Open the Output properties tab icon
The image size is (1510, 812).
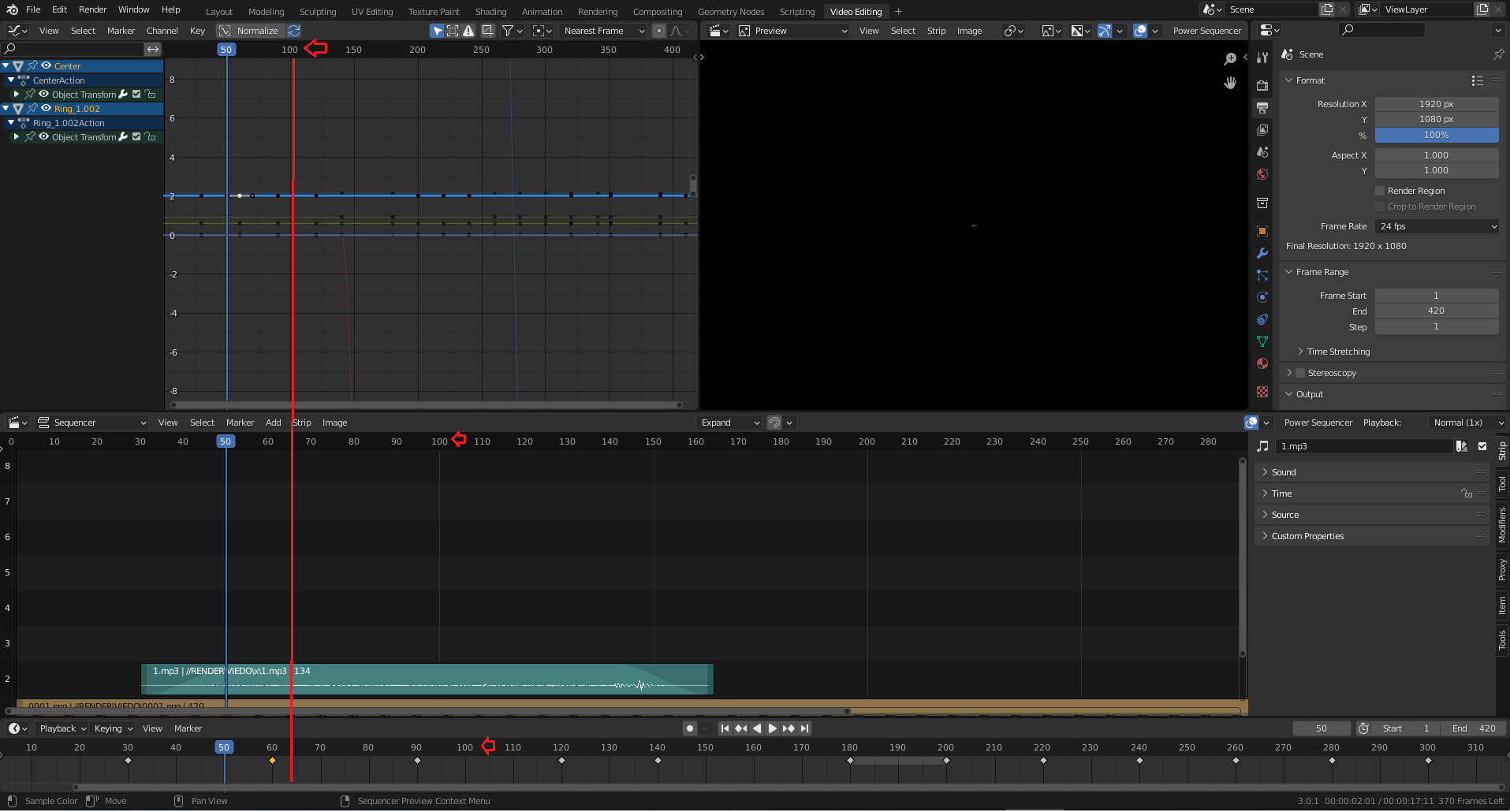(x=1262, y=107)
